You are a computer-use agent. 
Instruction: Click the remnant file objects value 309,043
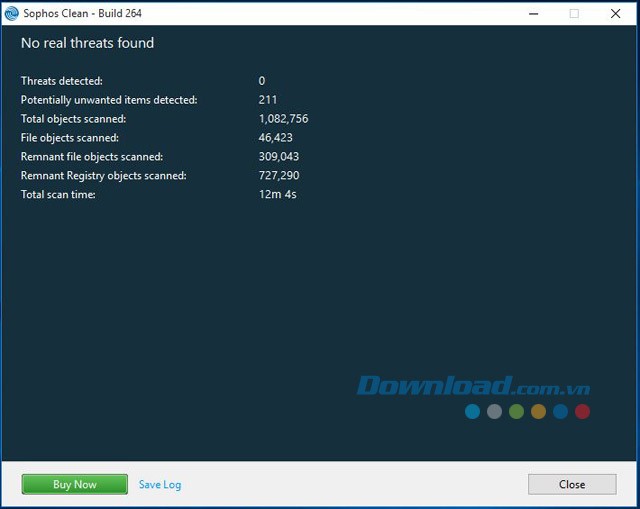[x=279, y=157]
